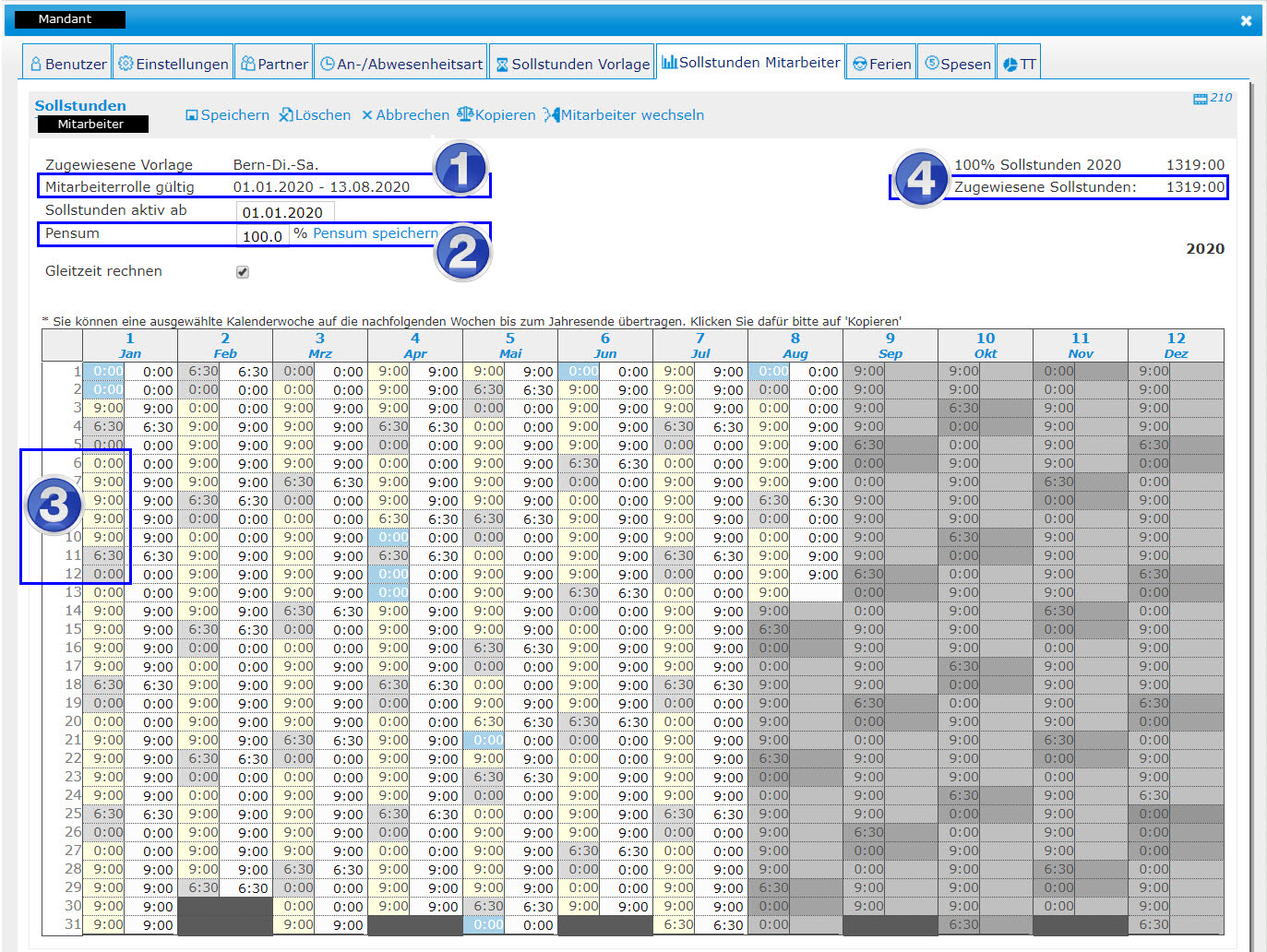Select Dez month column header
The height and width of the screenshot is (952, 1267).
click(x=1176, y=346)
